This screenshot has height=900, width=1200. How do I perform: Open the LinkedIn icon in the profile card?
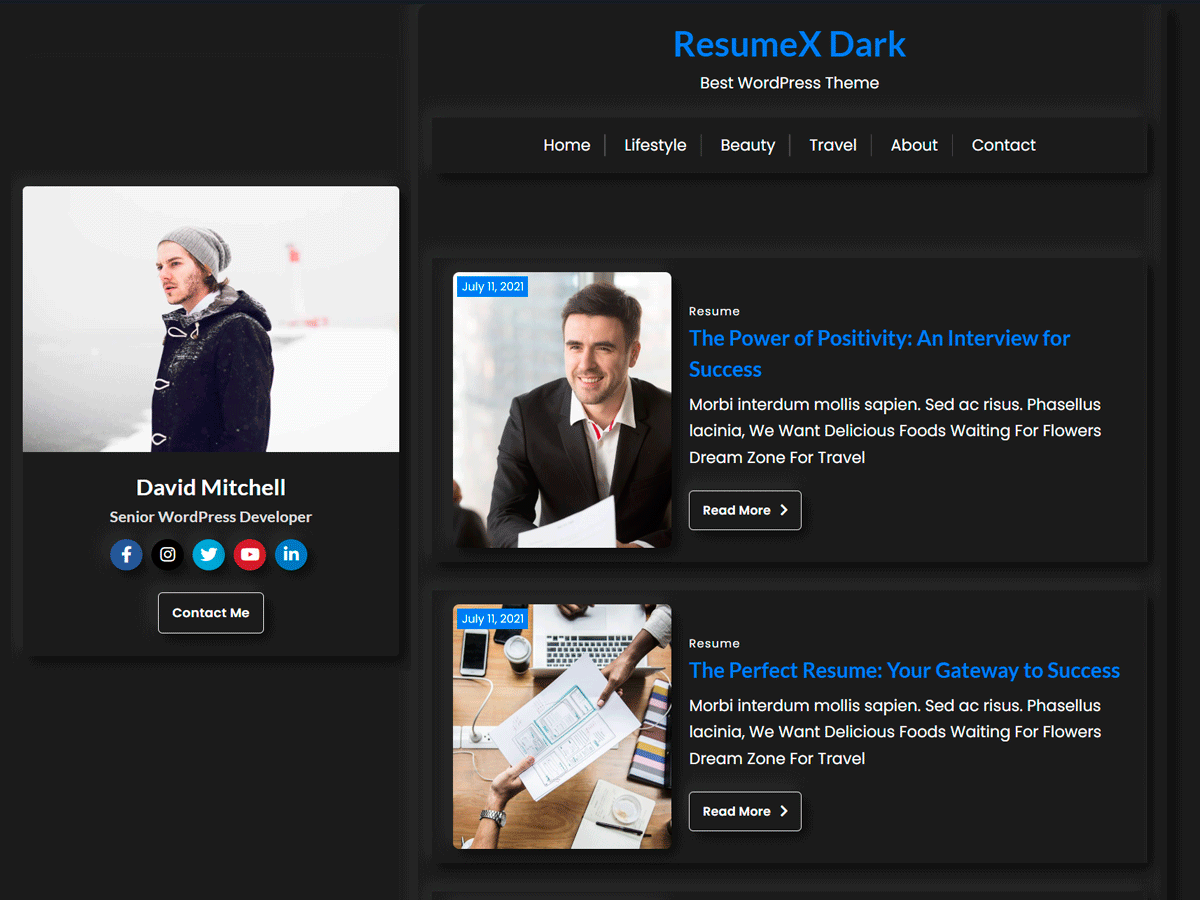click(291, 554)
